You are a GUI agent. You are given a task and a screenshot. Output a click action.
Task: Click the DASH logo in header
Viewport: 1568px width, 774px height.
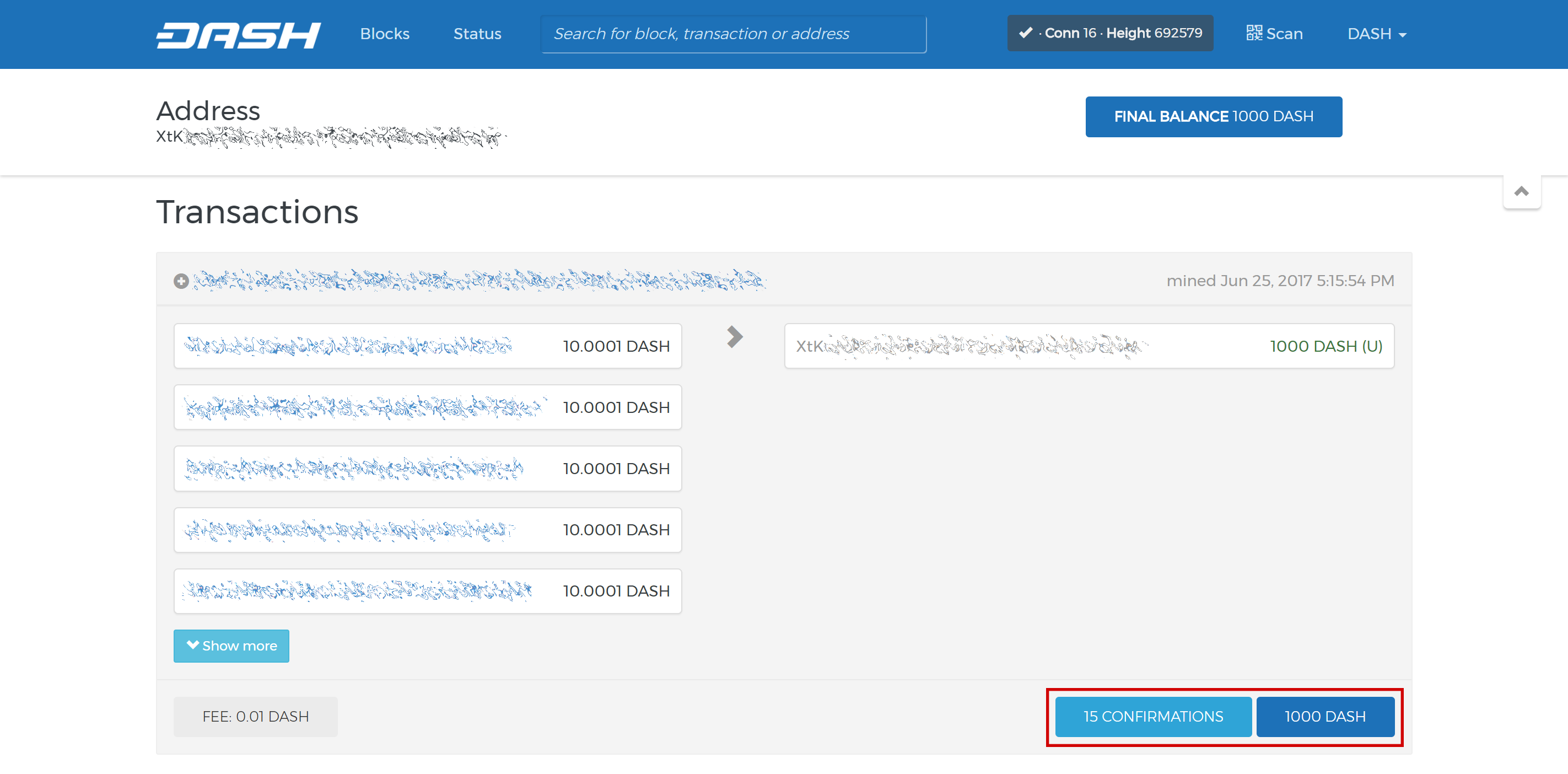coord(238,35)
